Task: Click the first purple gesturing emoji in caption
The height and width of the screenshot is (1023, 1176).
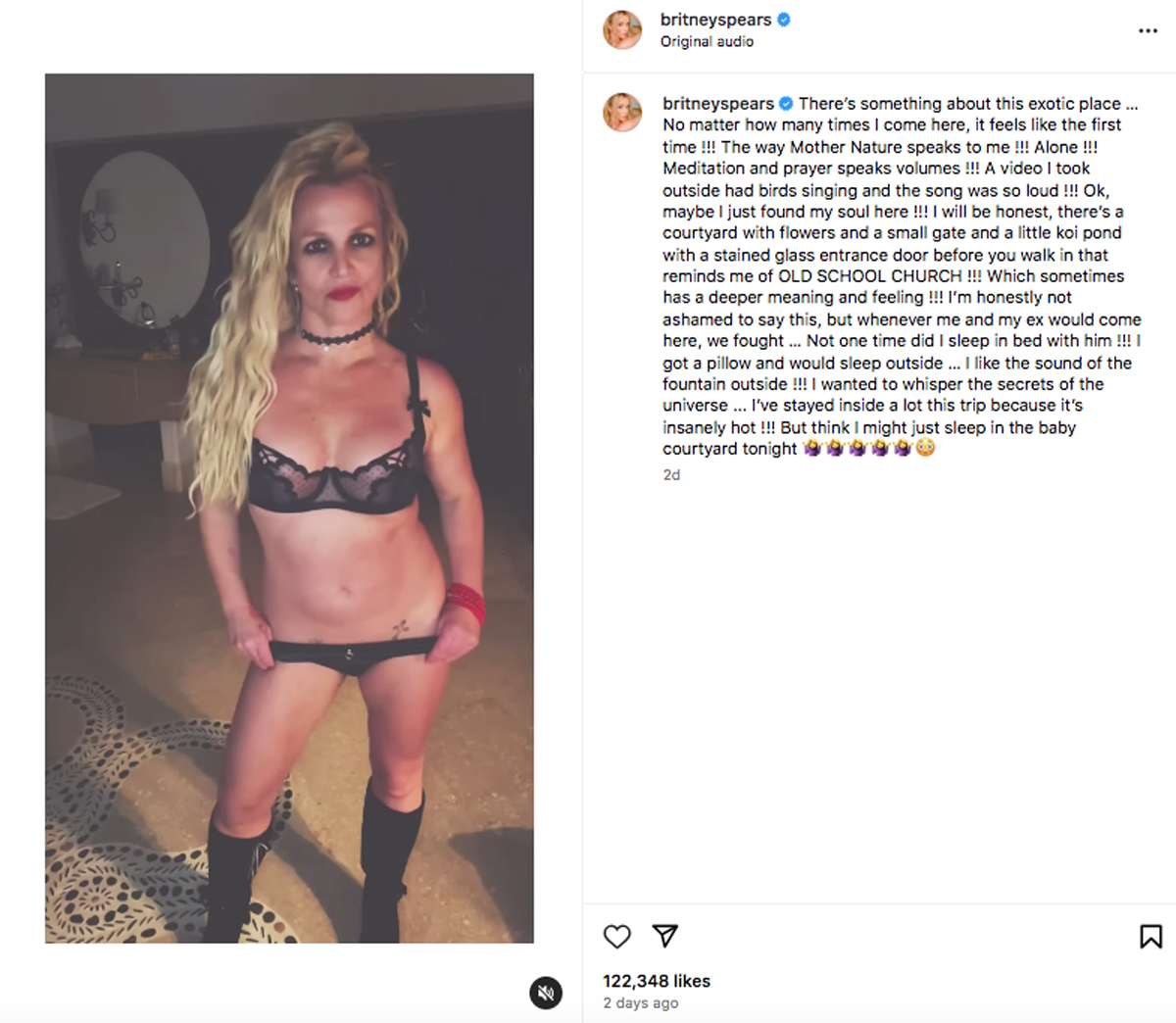Action: [x=812, y=448]
